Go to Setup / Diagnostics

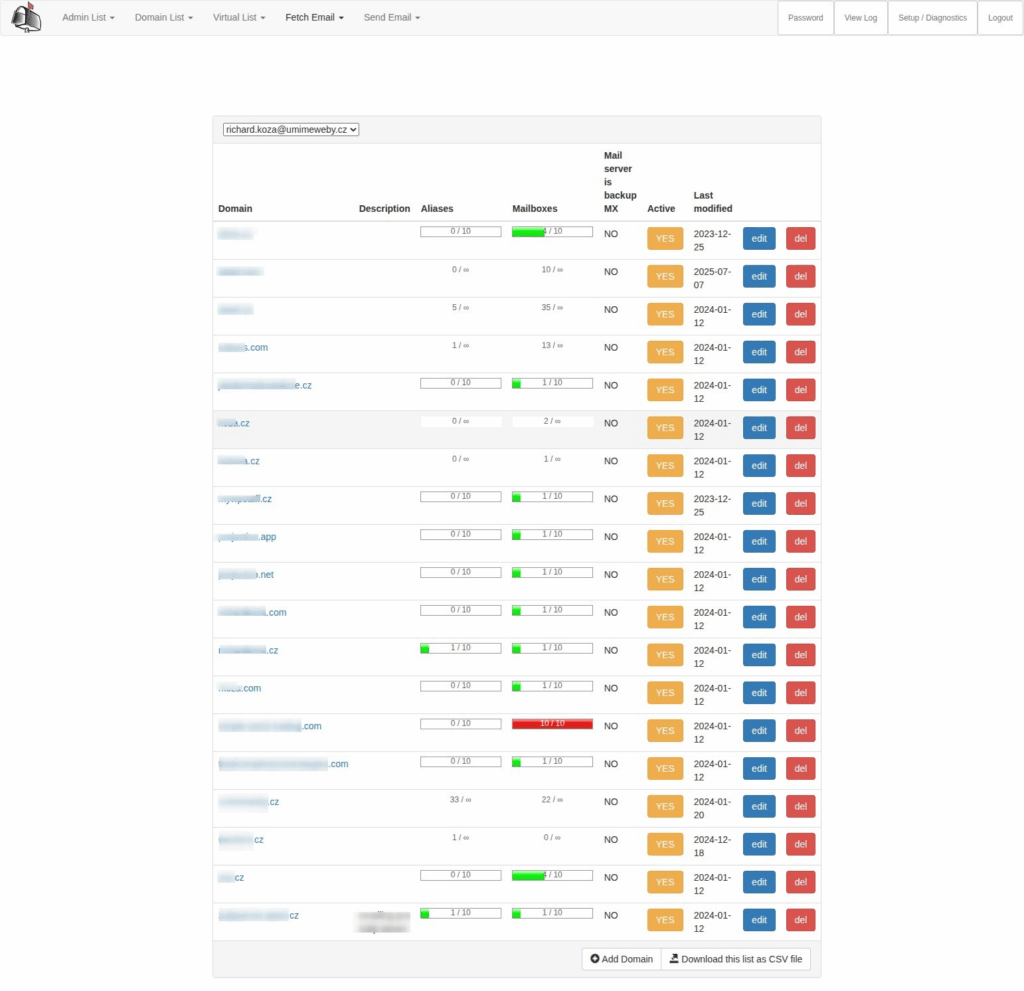point(932,18)
